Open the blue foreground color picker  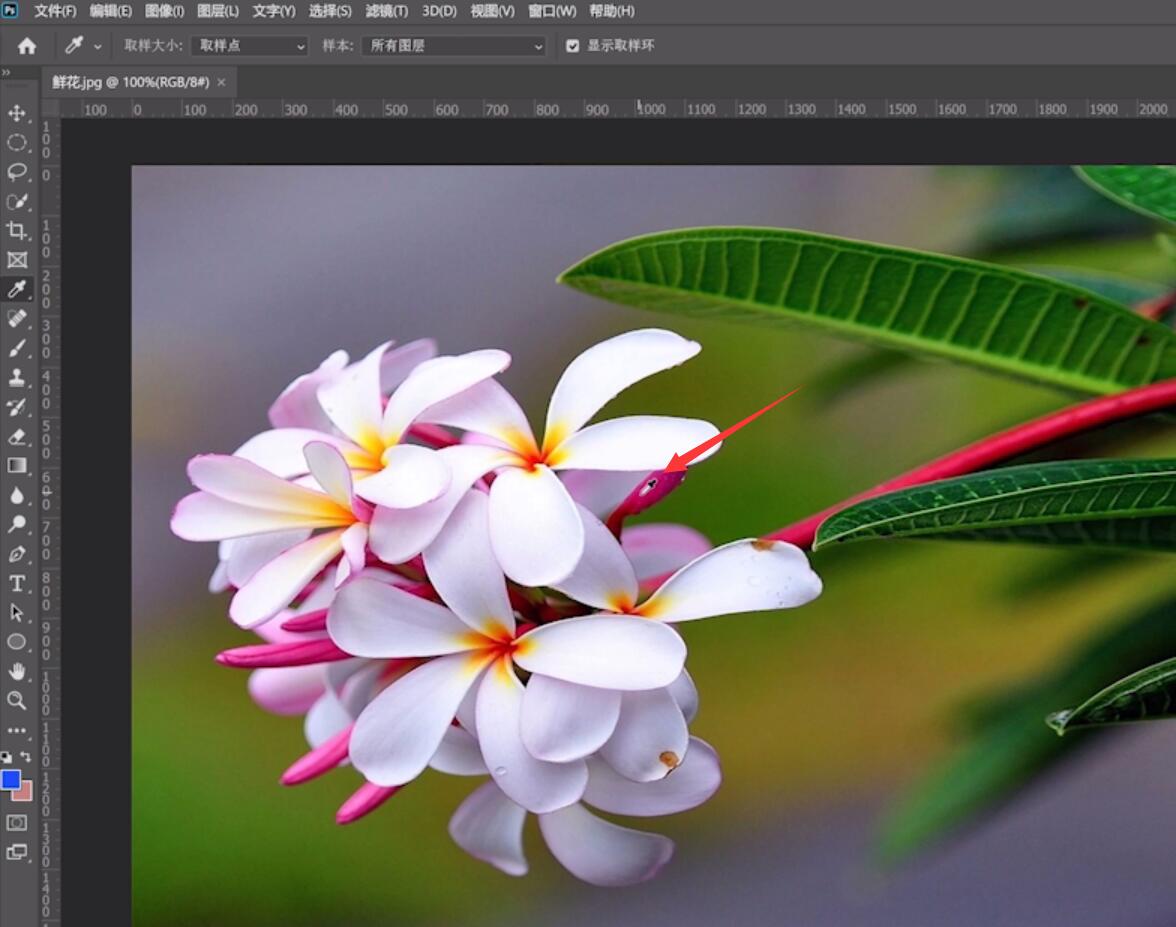10,779
